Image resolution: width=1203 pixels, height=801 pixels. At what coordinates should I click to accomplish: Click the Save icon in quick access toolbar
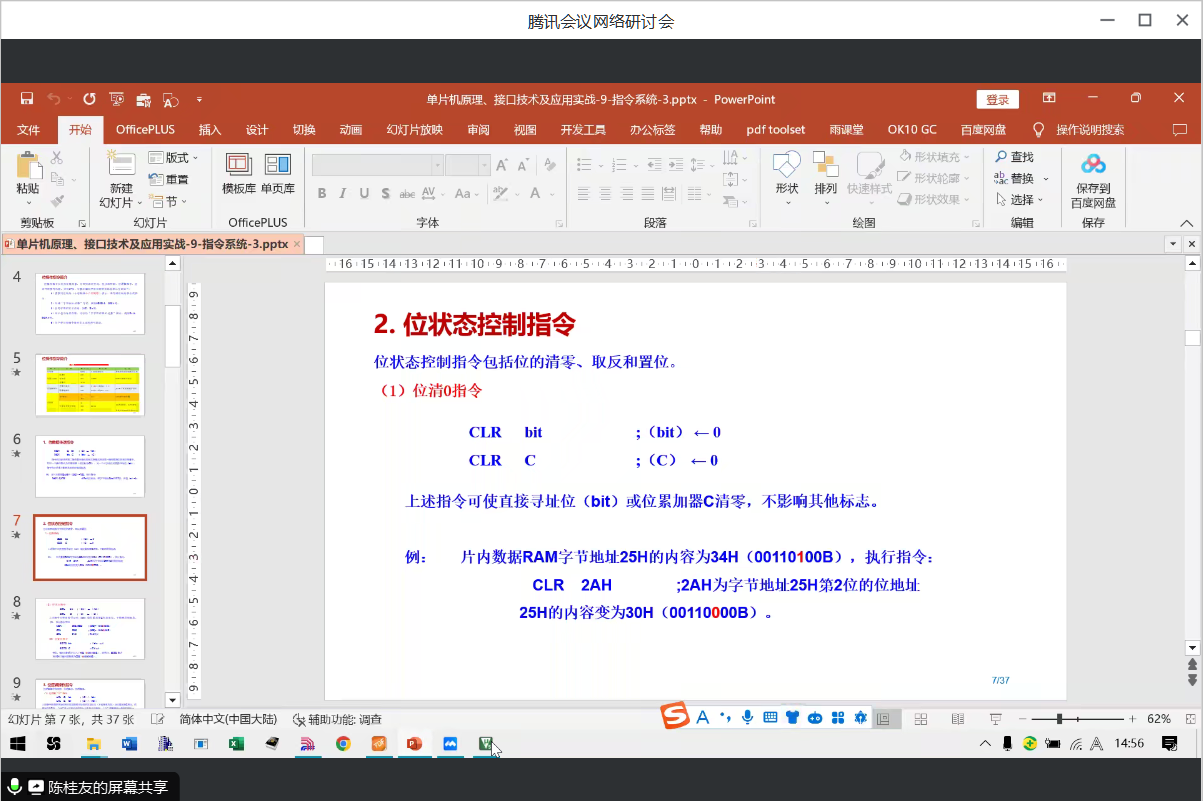click(27, 99)
